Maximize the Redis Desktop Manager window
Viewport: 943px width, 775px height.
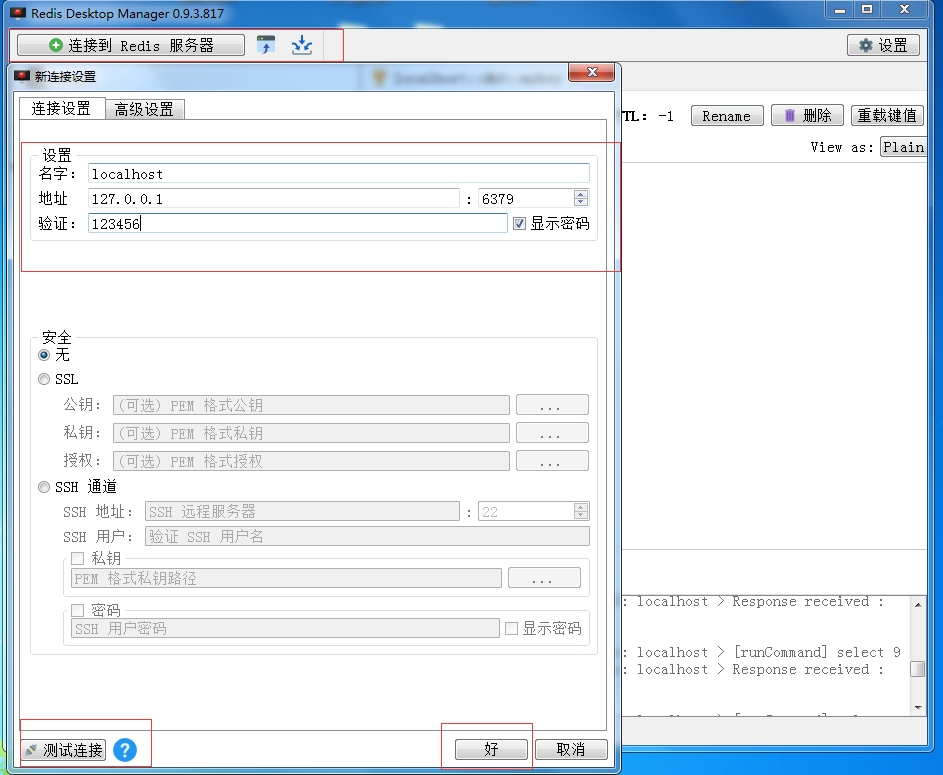[x=867, y=10]
